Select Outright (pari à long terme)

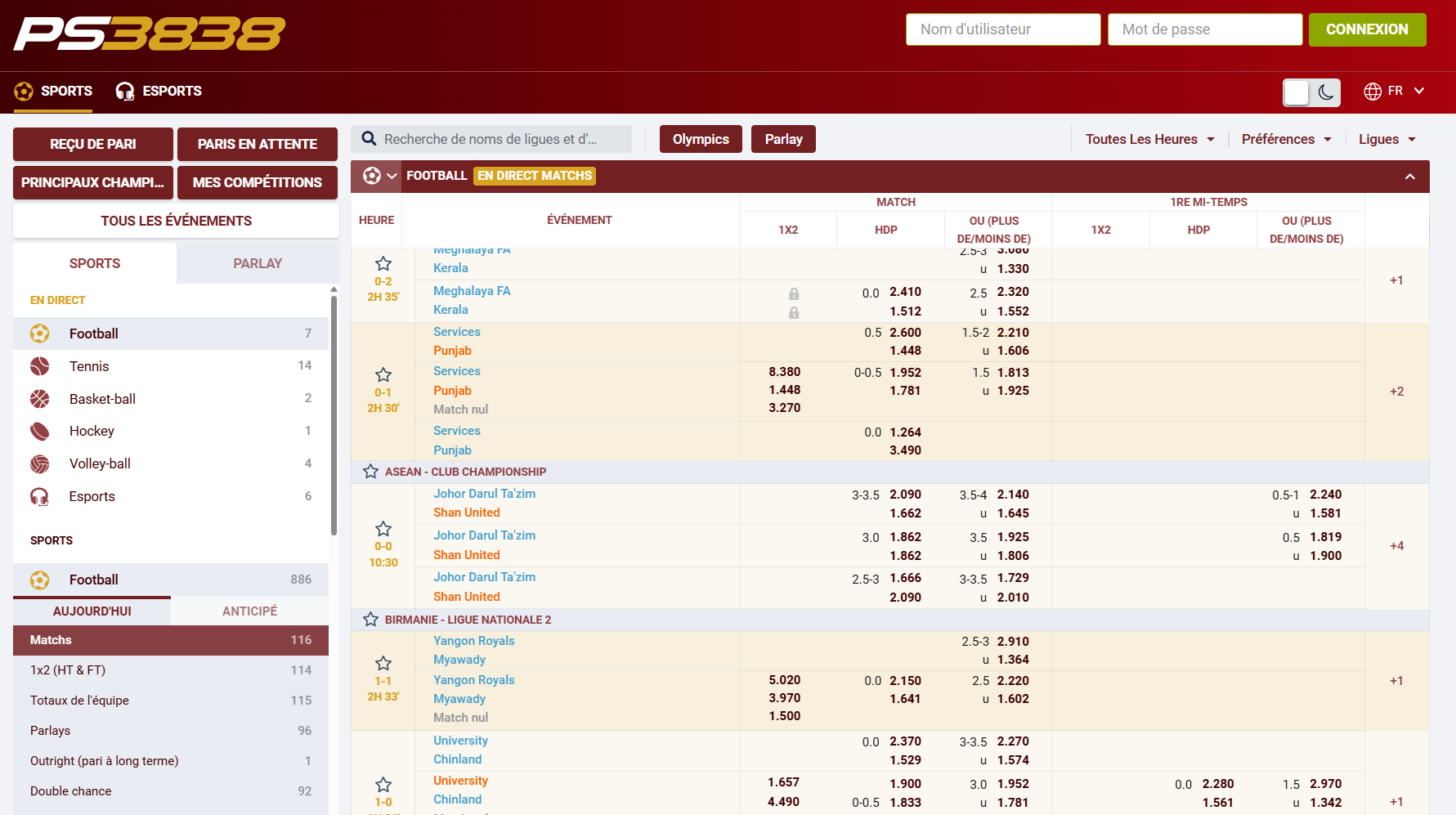(171, 761)
